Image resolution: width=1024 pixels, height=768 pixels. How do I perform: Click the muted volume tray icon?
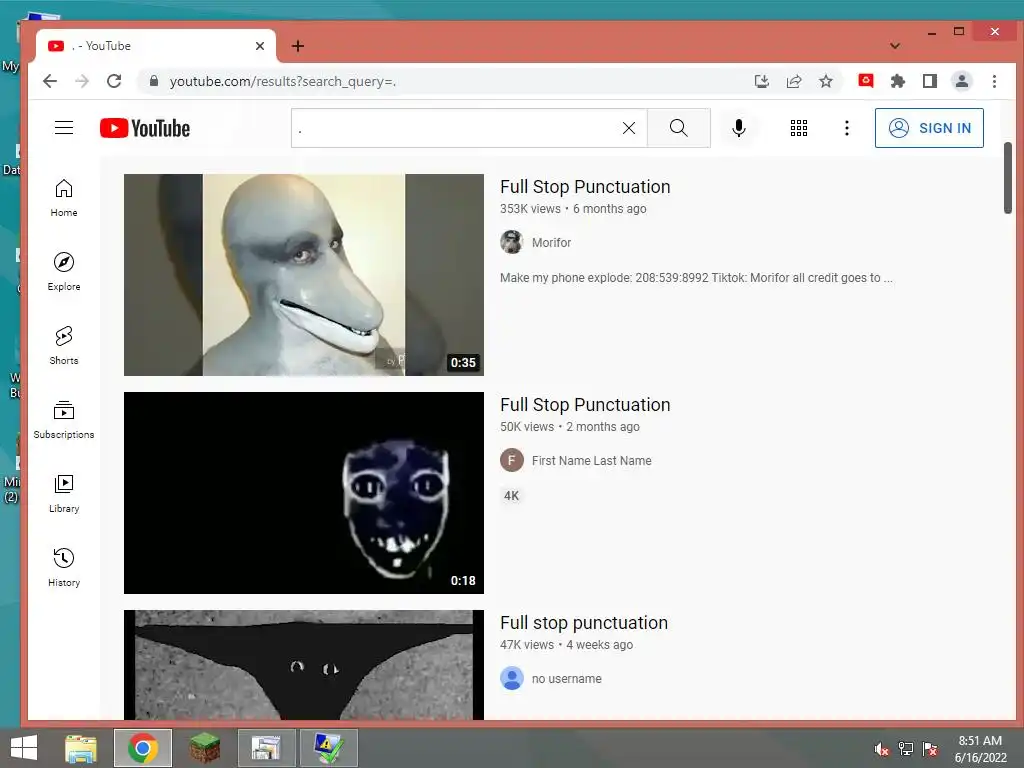tap(882, 749)
